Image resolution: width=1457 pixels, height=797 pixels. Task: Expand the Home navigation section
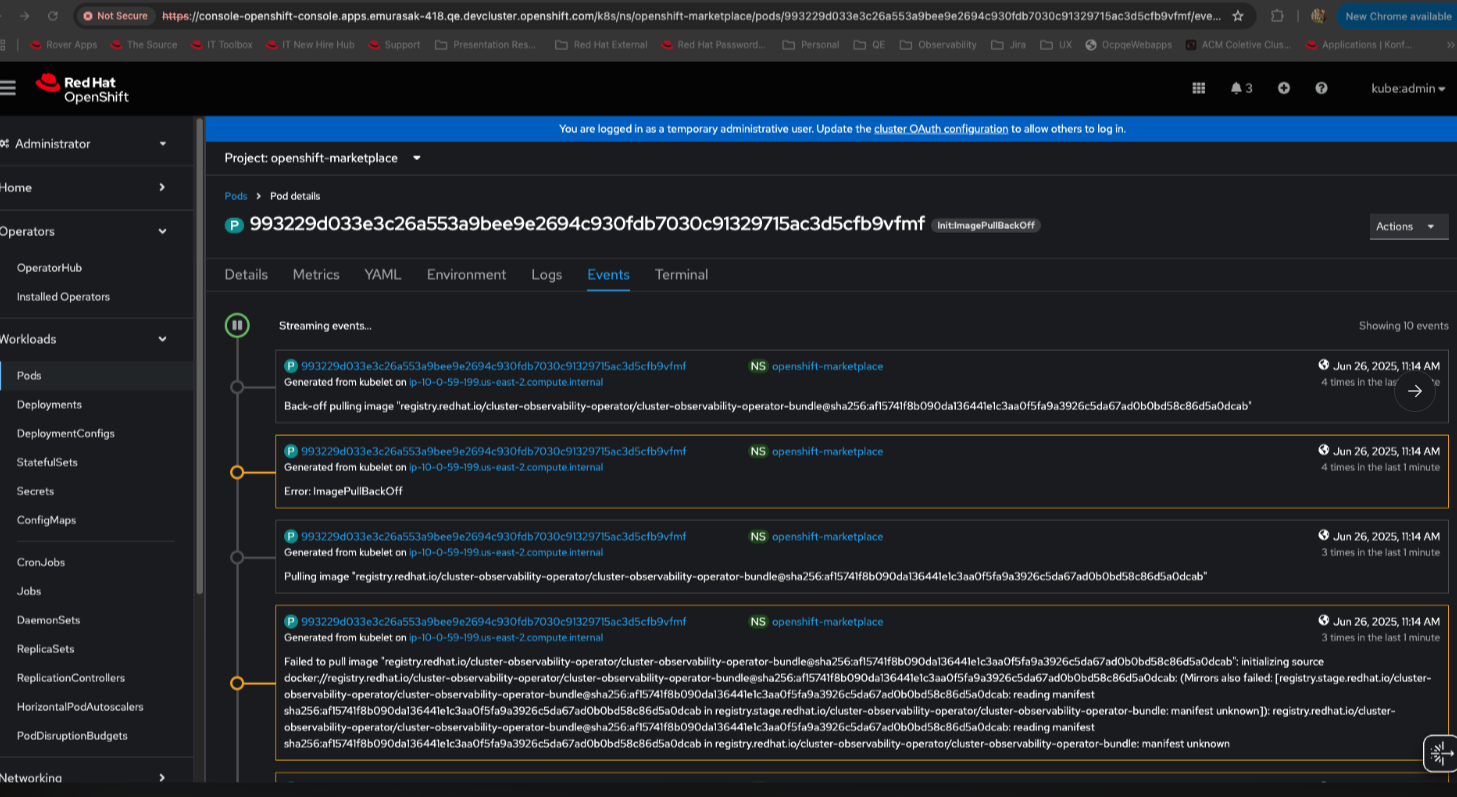(84, 187)
